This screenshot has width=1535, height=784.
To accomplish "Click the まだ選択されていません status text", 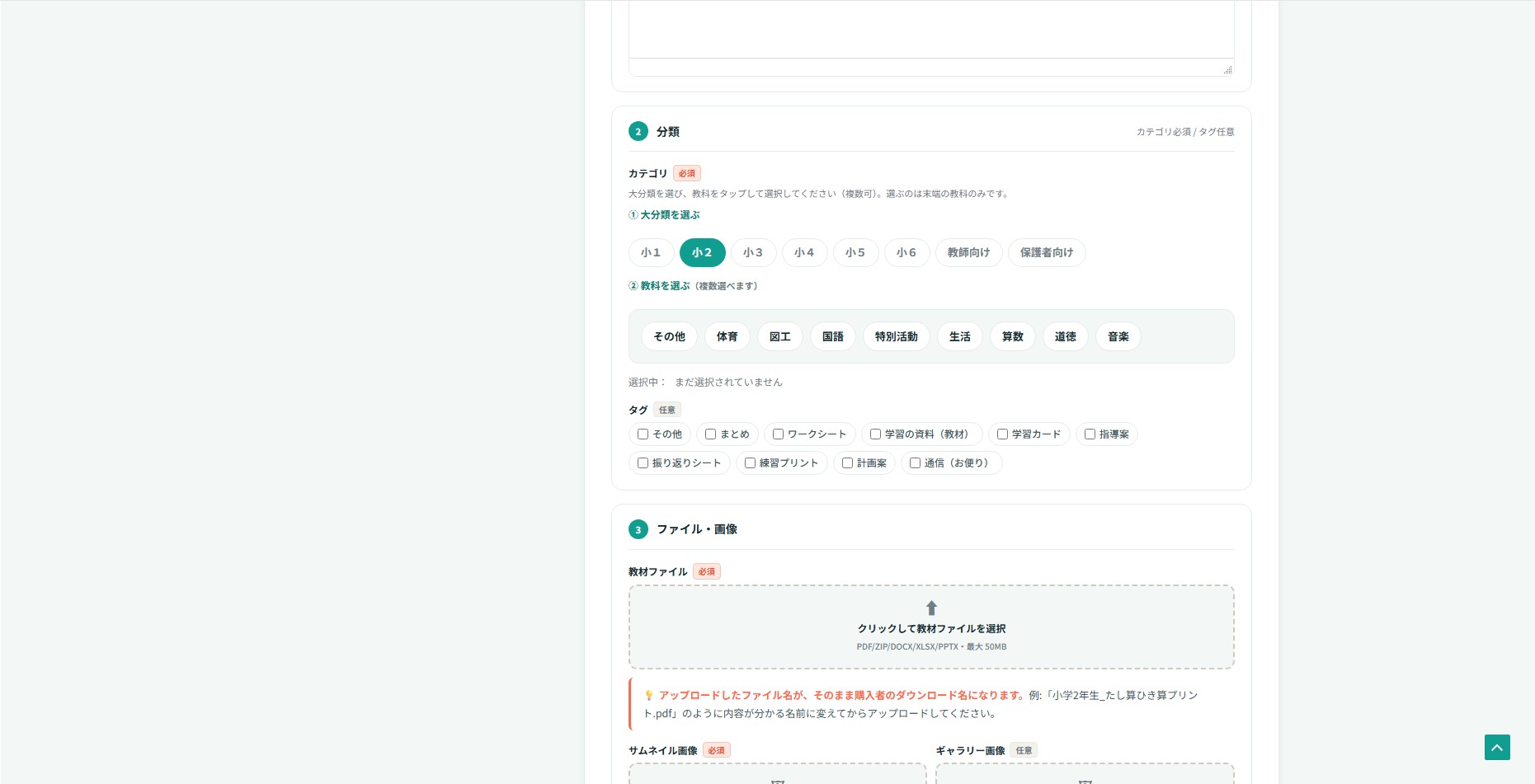I will [728, 383].
